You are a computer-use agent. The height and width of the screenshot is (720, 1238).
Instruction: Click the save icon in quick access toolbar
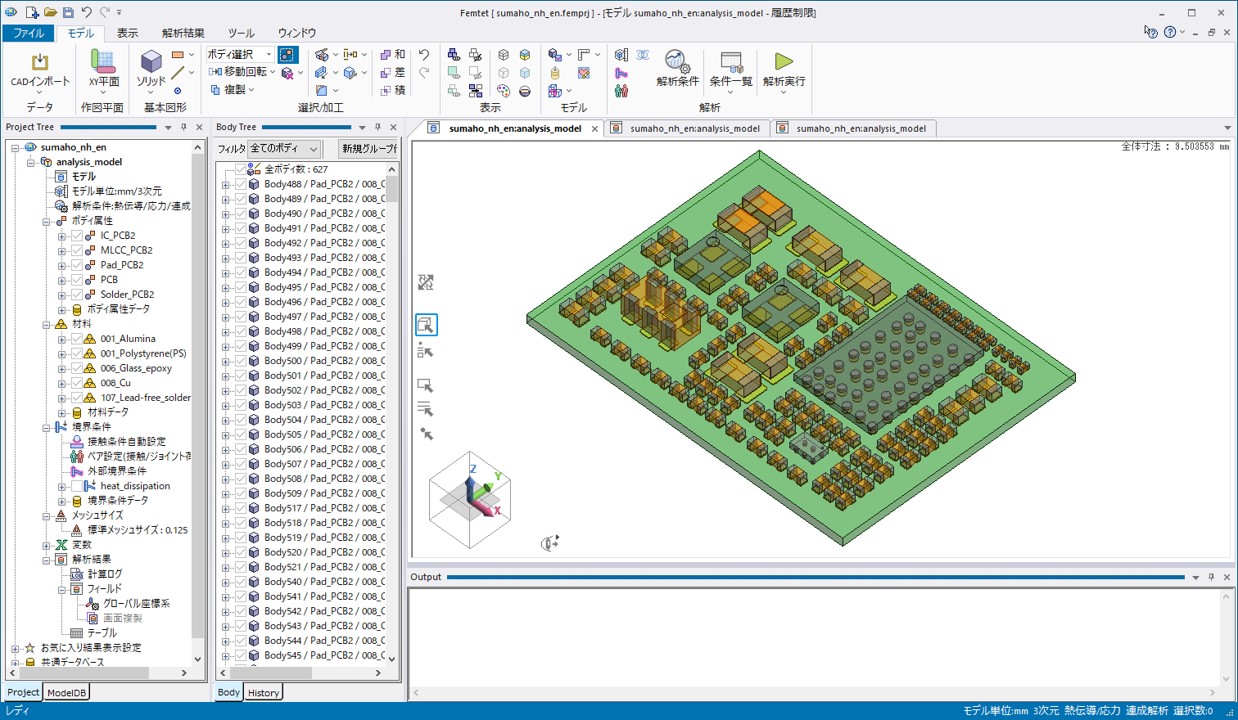pyautogui.click(x=68, y=13)
